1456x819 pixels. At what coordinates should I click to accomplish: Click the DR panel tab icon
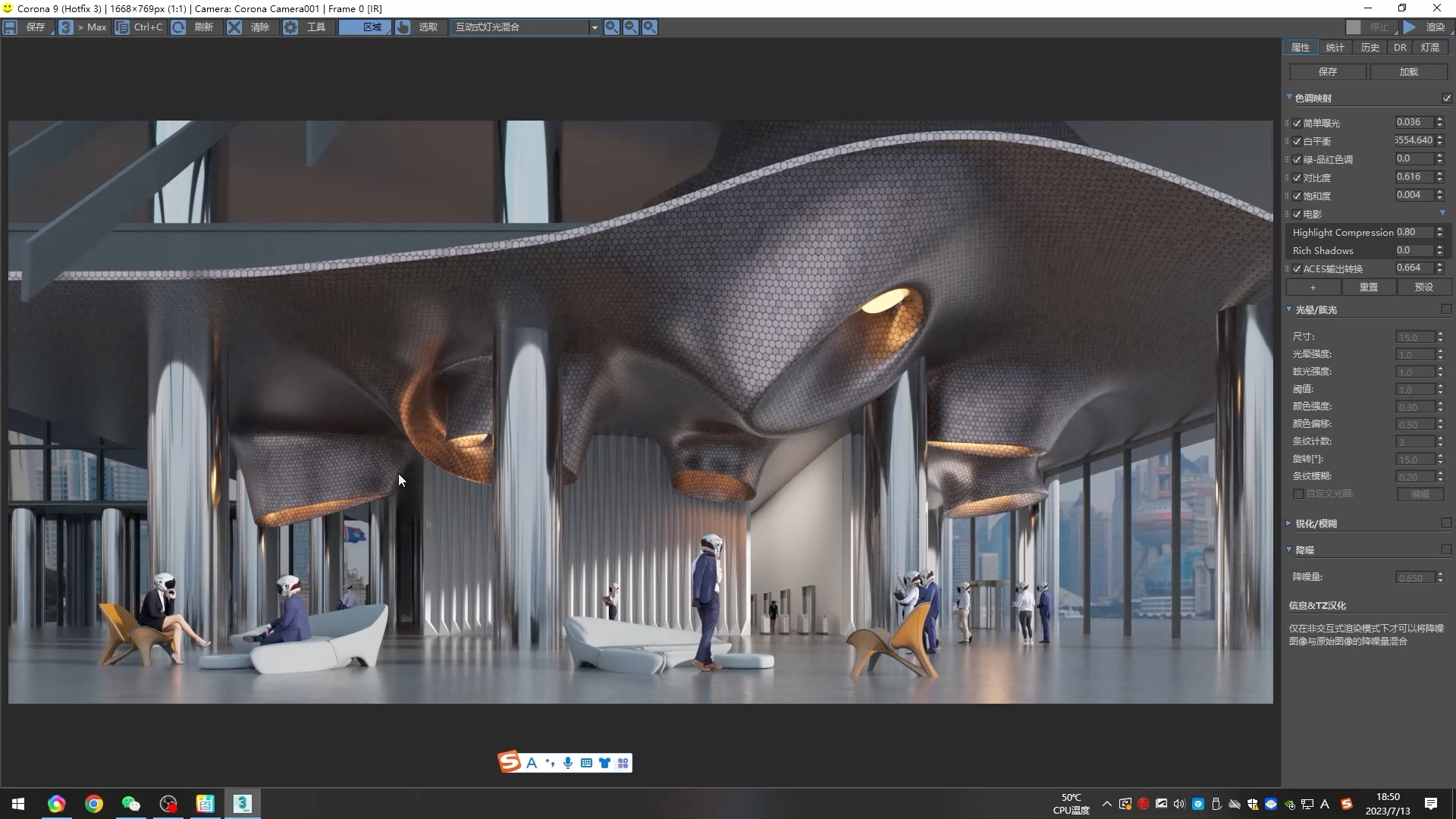[x=1400, y=47]
